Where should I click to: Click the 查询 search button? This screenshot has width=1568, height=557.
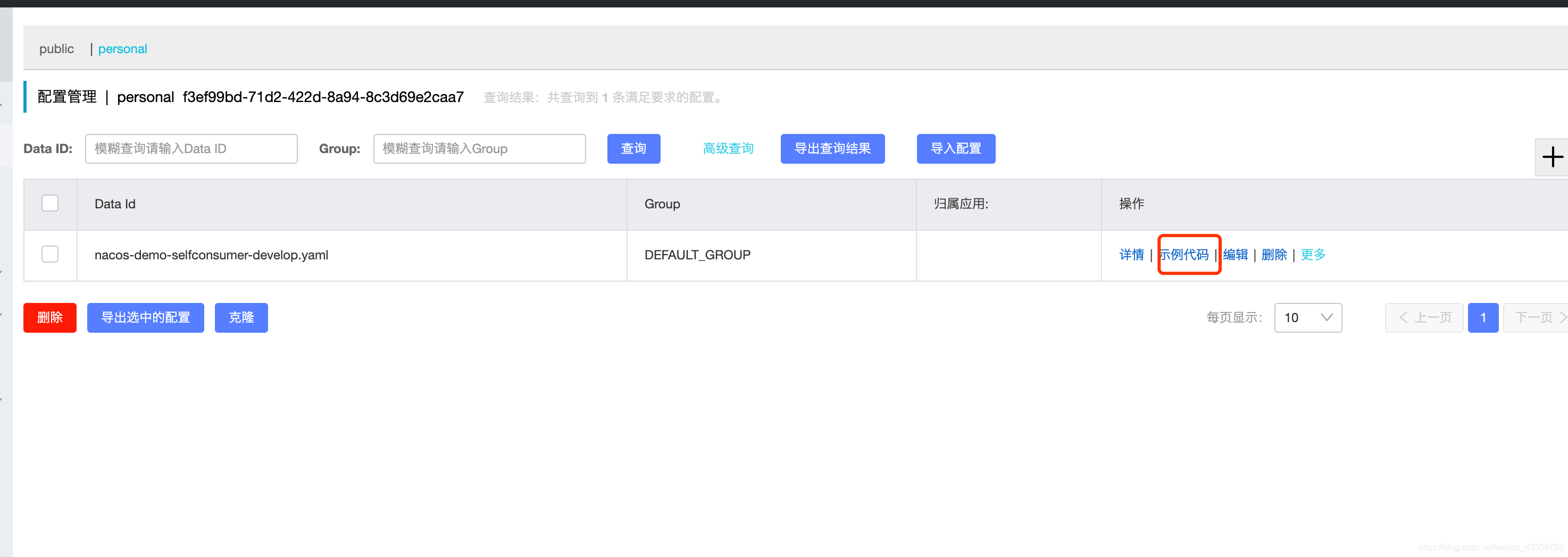[633, 148]
